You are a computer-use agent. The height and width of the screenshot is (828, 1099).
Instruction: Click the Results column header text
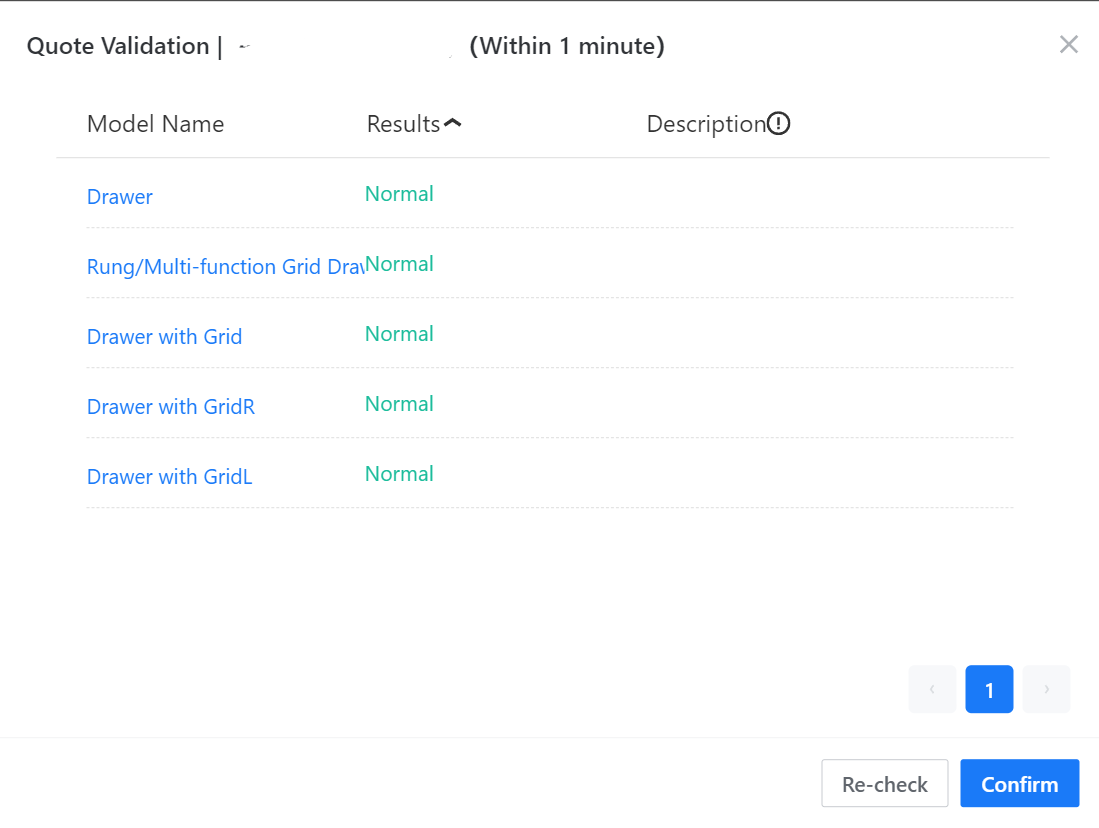(403, 124)
